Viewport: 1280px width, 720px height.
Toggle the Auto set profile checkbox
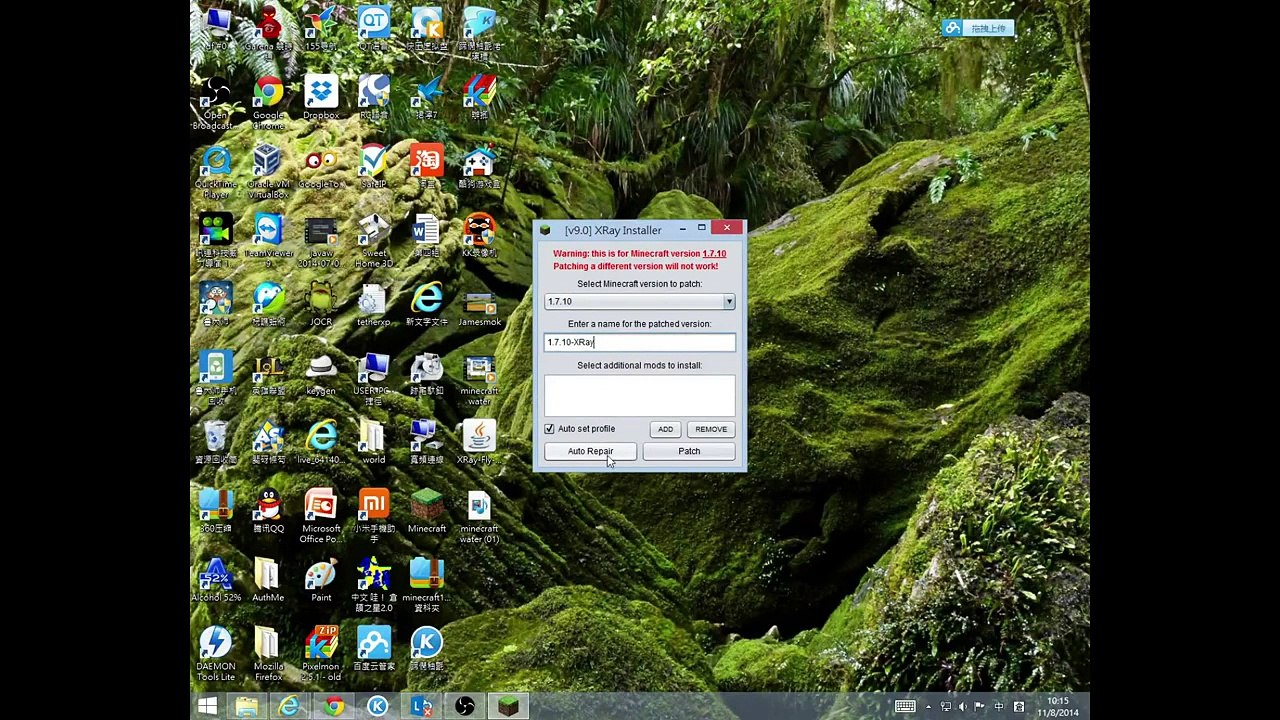pyautogui.click(x=549, y=429)
